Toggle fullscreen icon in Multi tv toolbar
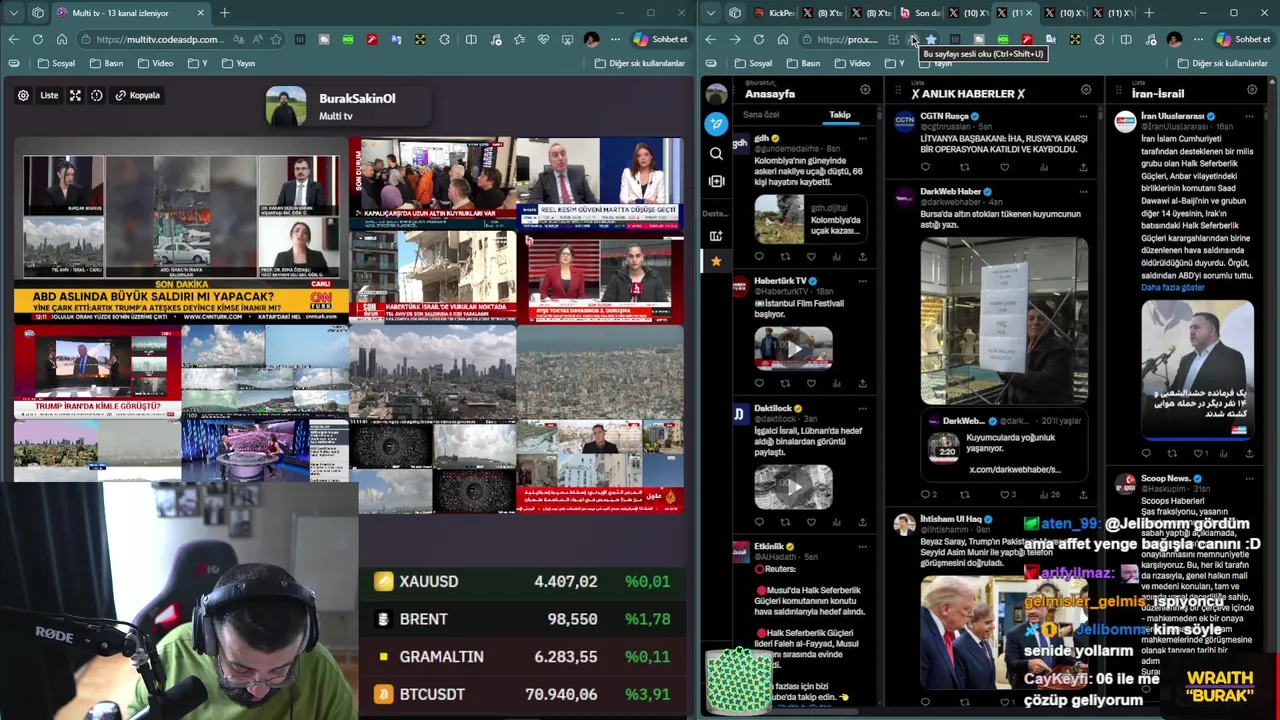 (75, 95)
